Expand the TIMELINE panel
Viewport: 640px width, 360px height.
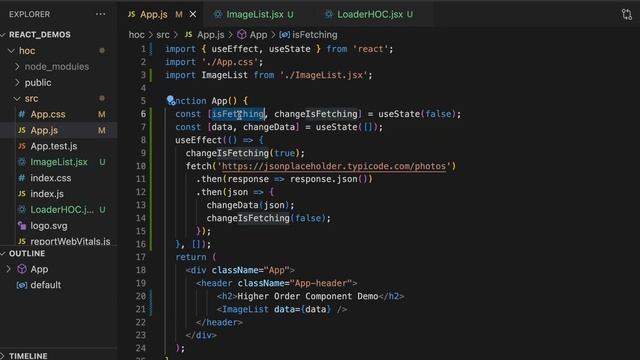[x=28, y=356]
